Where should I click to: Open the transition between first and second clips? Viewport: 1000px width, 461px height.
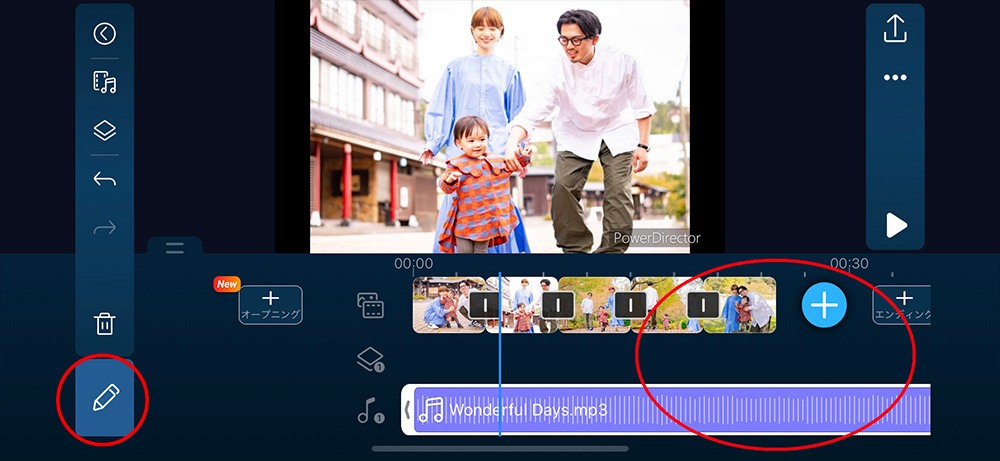[x=485, y=305]
